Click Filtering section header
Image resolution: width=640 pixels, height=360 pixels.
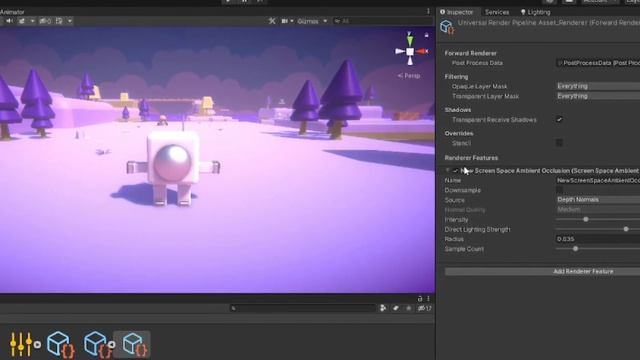click(x=456, y=77)
